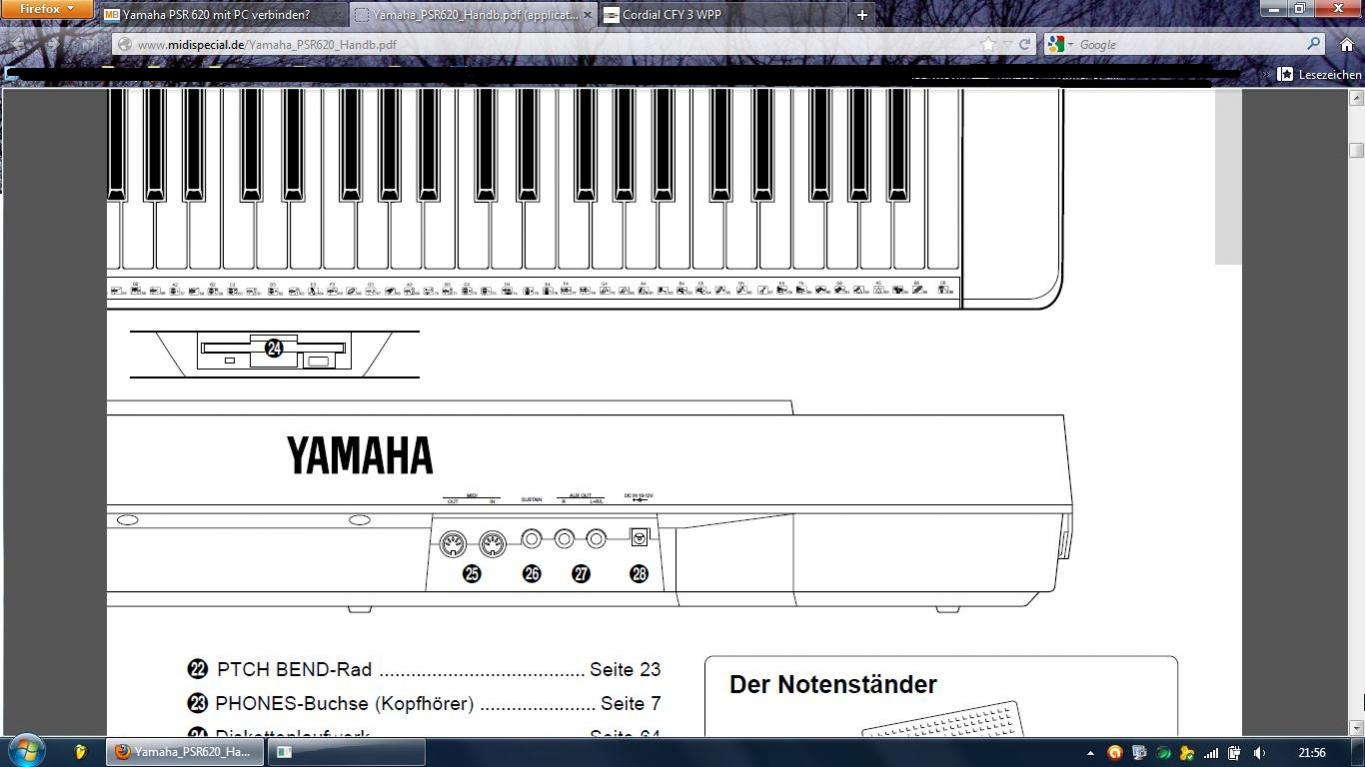Click the Google search input field
The image size is (1365, 767).
click(x=1190, y=45)
